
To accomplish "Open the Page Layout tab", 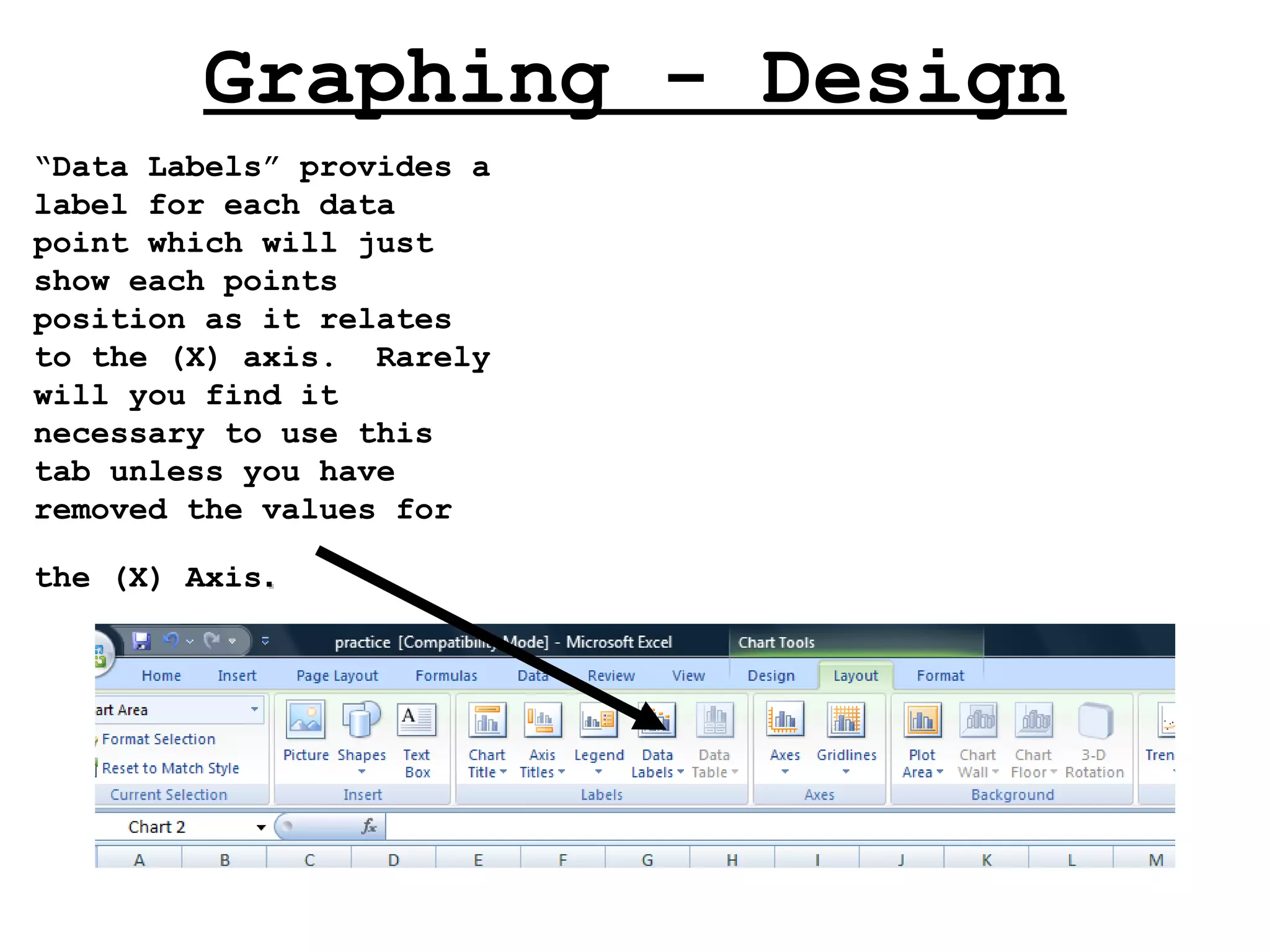I will 337,676.
